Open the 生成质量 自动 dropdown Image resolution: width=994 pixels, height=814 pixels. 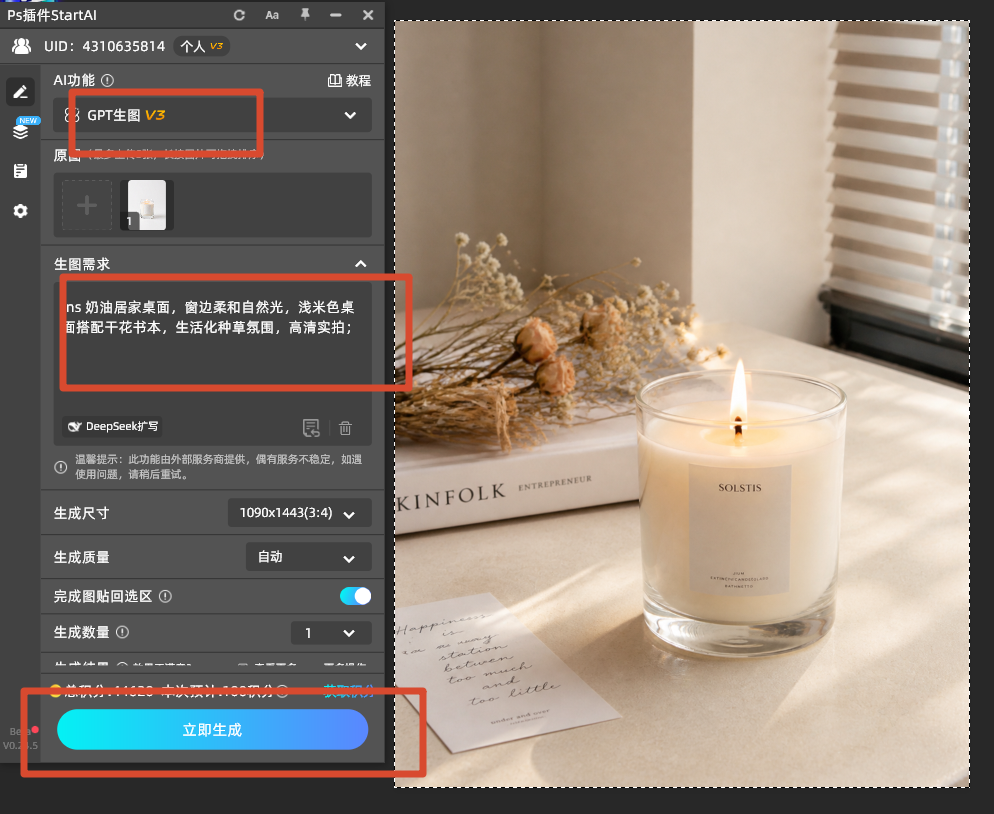coord(309,557)
